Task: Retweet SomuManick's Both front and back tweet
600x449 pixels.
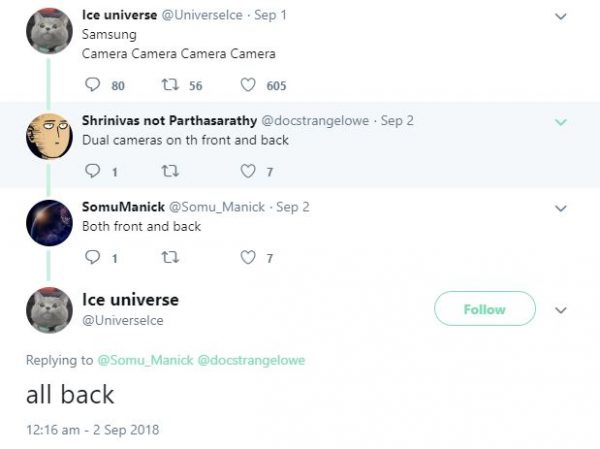Action: pos(170,257)
